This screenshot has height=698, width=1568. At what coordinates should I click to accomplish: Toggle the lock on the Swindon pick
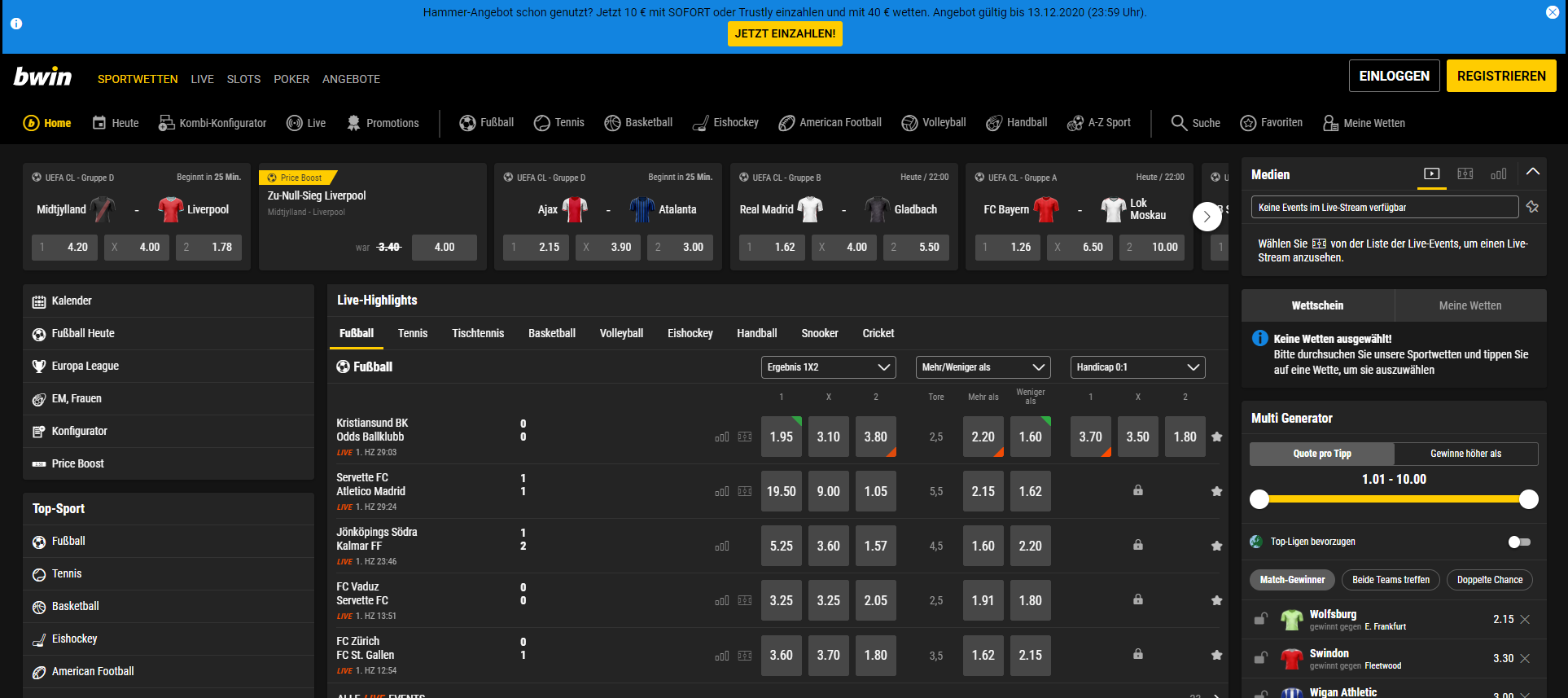click(x=1261, y=658)
